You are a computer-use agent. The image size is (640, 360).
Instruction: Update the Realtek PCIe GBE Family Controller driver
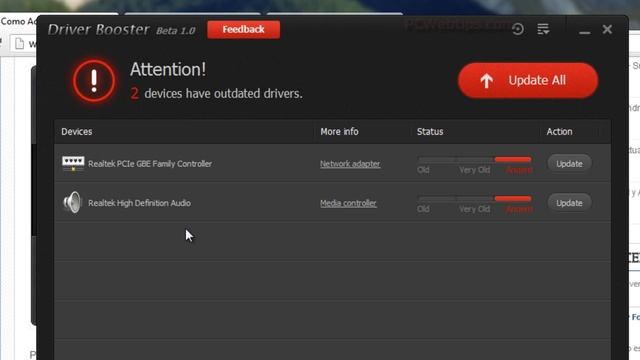pos(569,164)
